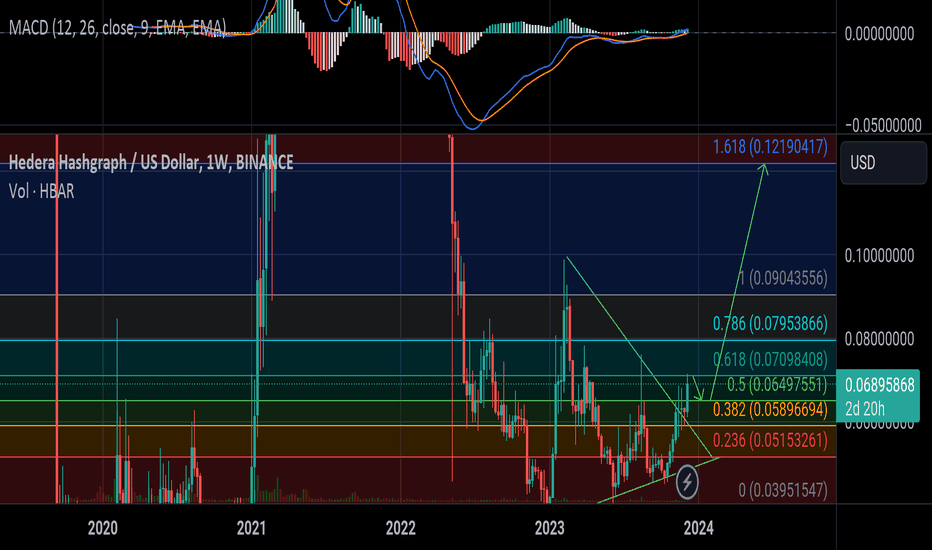Click the 2021 label on time axis
Screen dimensions: 932x550
[251, 528]
